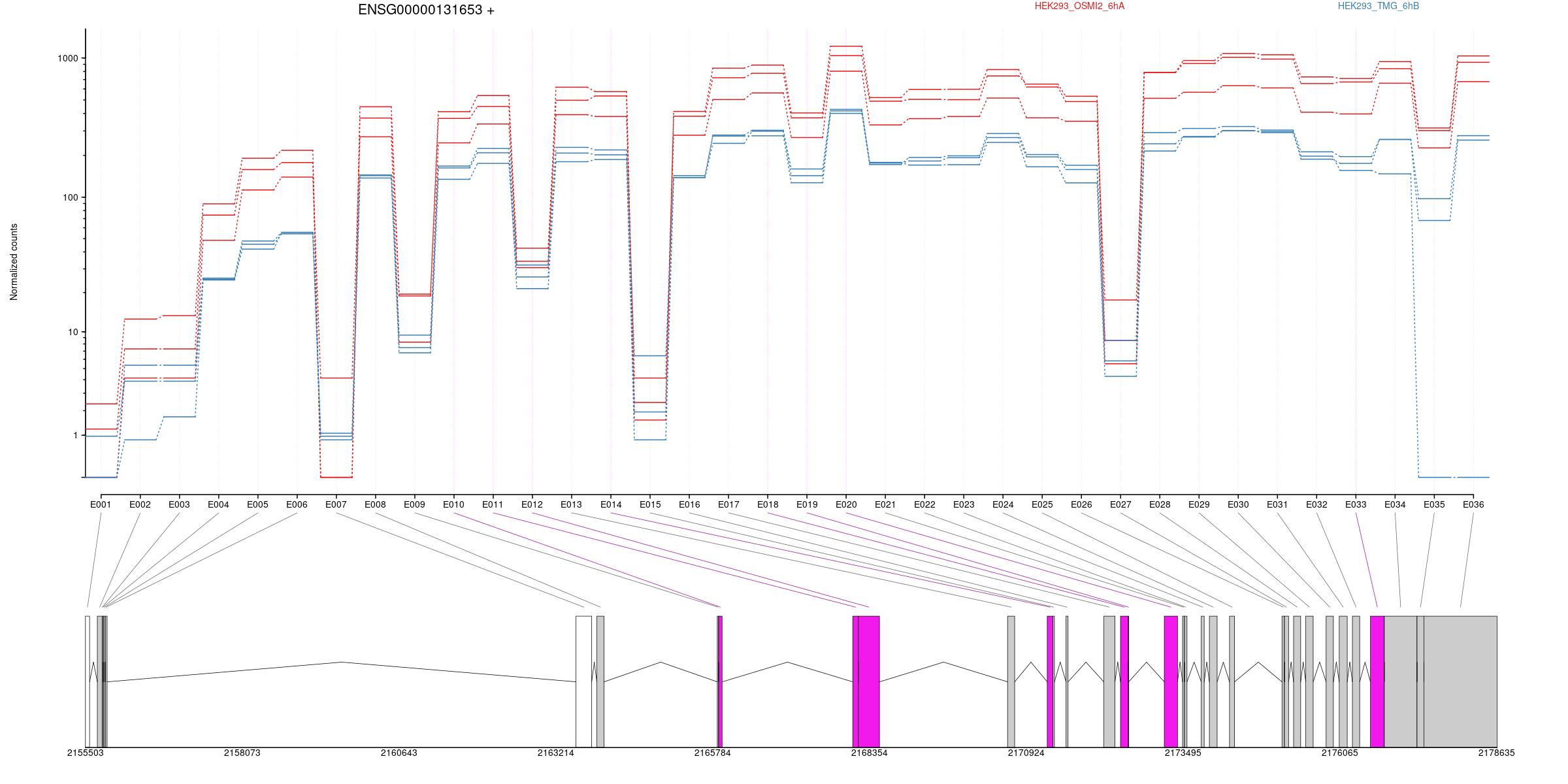Click exon label E004
The width and height of the screenshot is (1568, 784).
[218, 504]
